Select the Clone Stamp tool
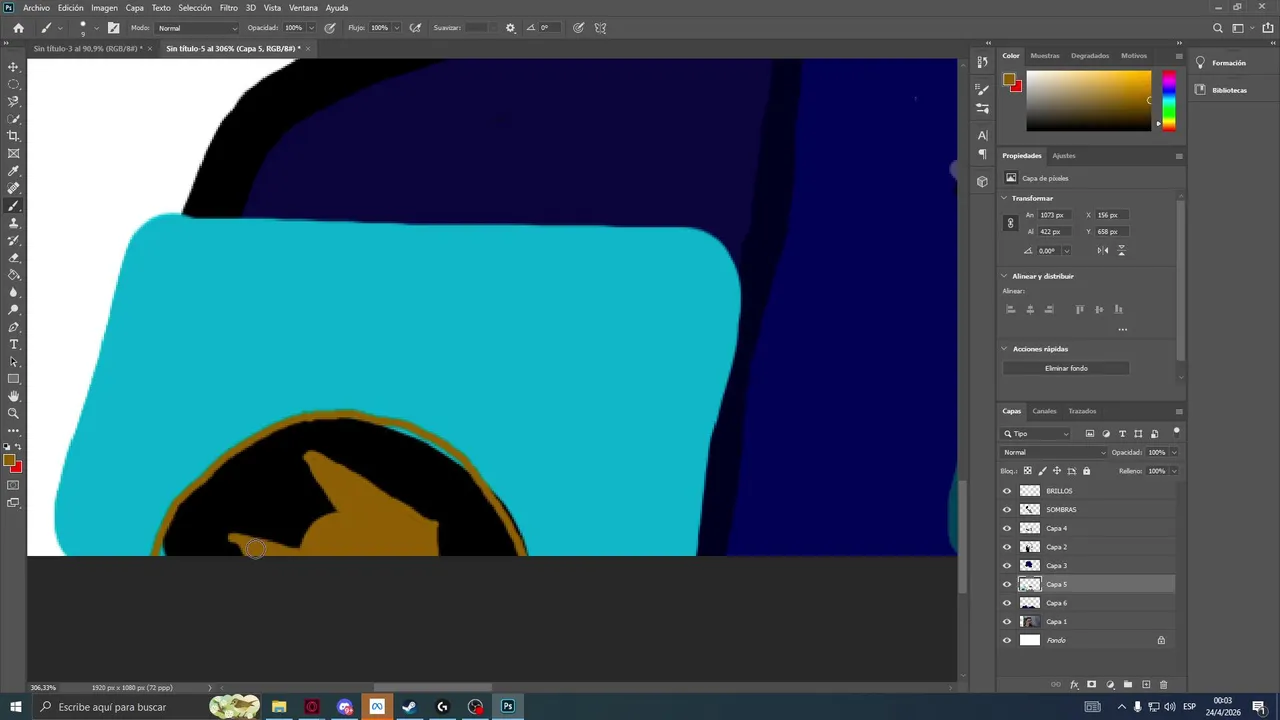 [x=13, y=223]
